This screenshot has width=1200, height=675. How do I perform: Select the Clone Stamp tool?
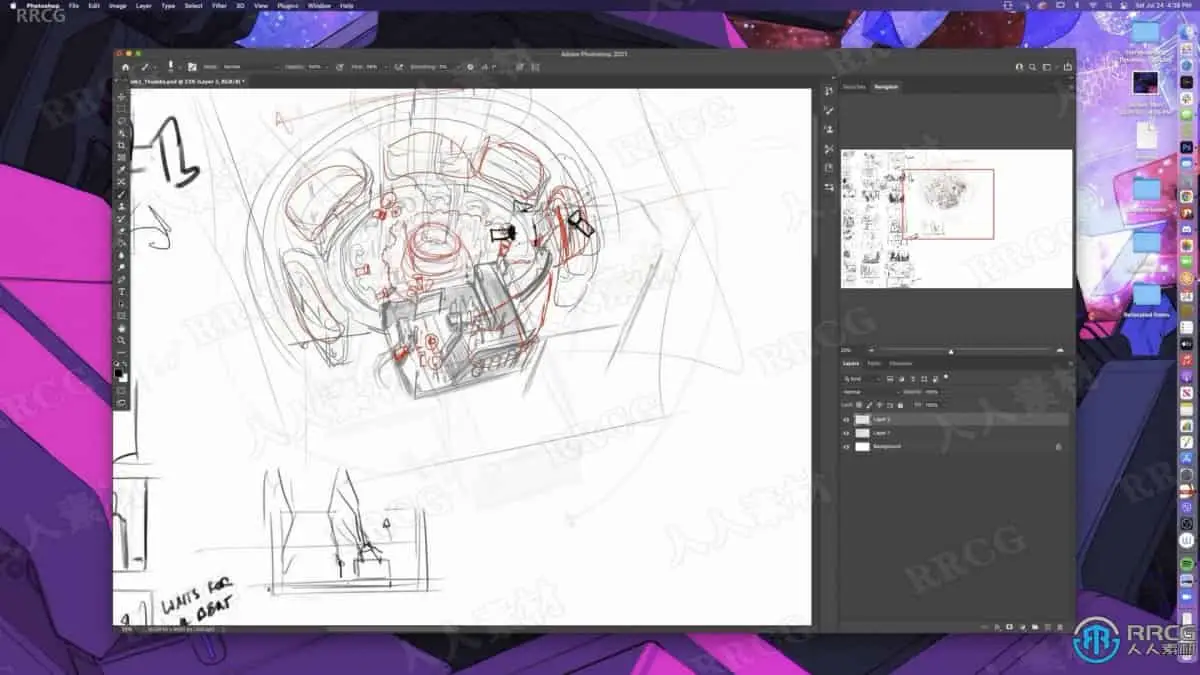122,207
